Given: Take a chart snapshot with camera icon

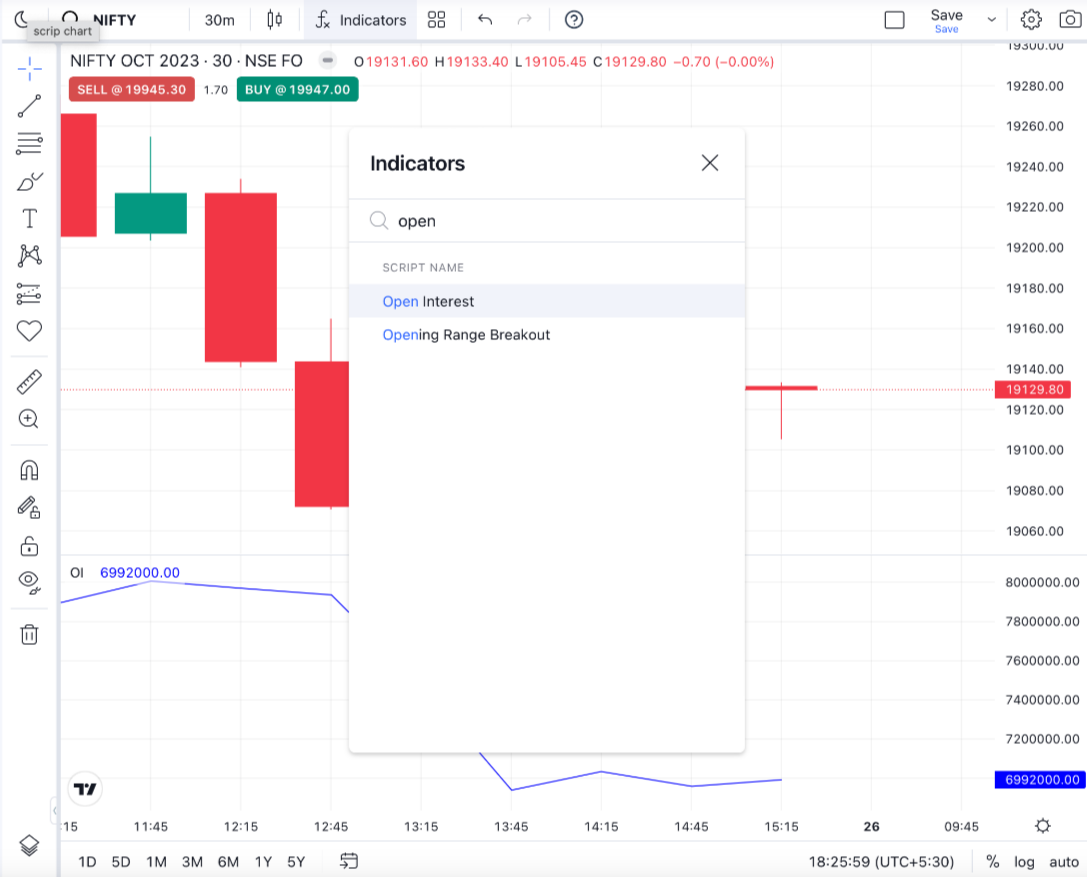Looking at the screenshot, I should [x=1069, y=20].
